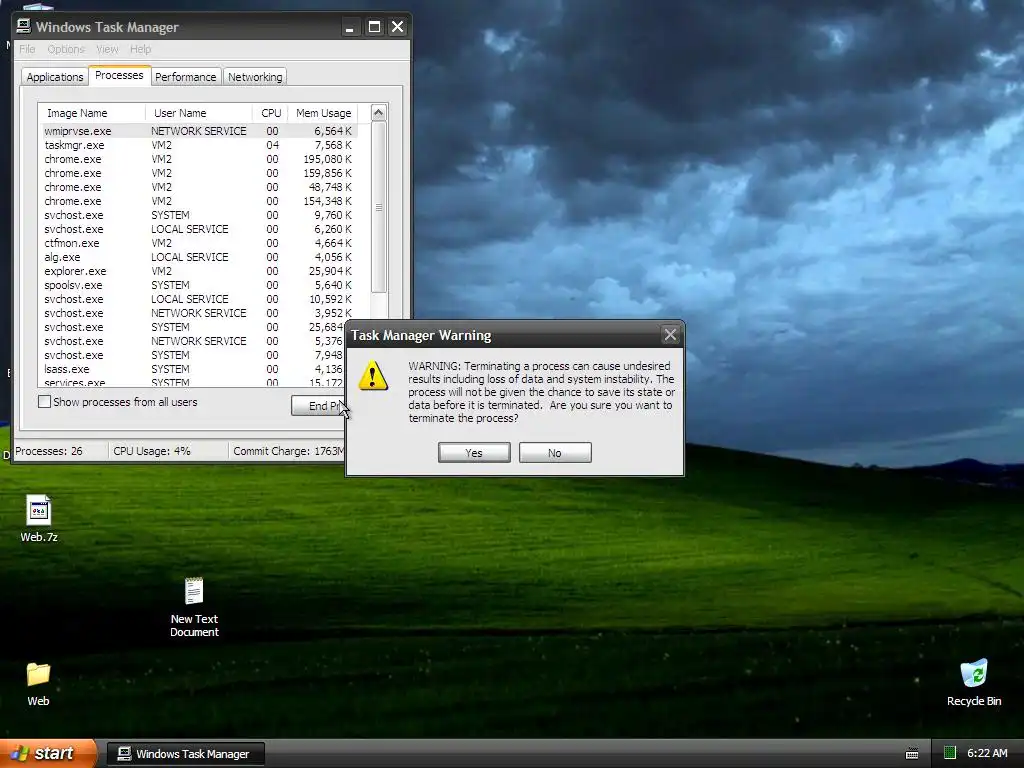The image size is (1024, 768).
Task: Select the explorer.exe process
Action: coord(198,271)
